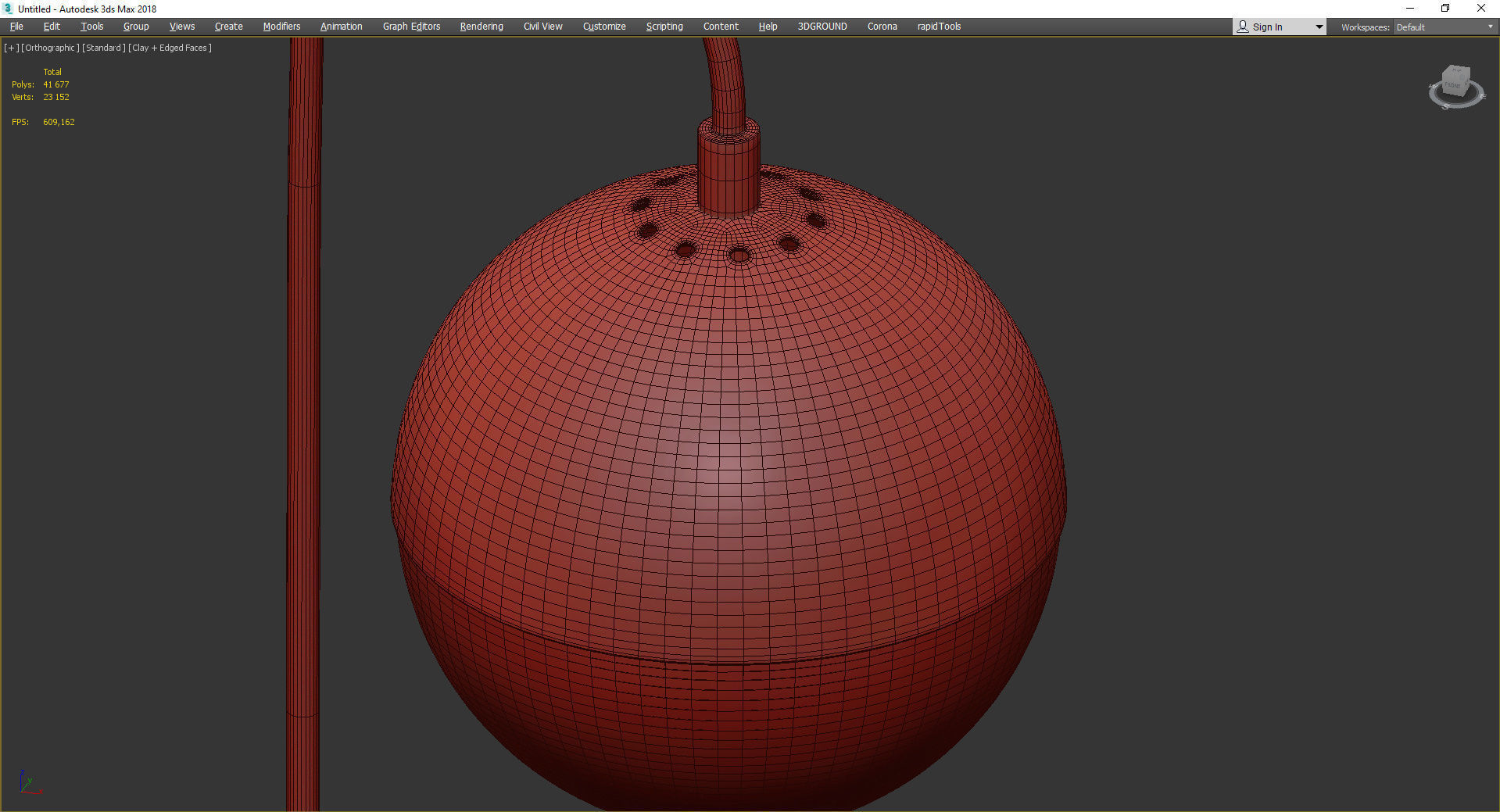Click the Clay + Edged Faces label
Viewport: 1500px width, 812px height.
(x=170, y=48)
